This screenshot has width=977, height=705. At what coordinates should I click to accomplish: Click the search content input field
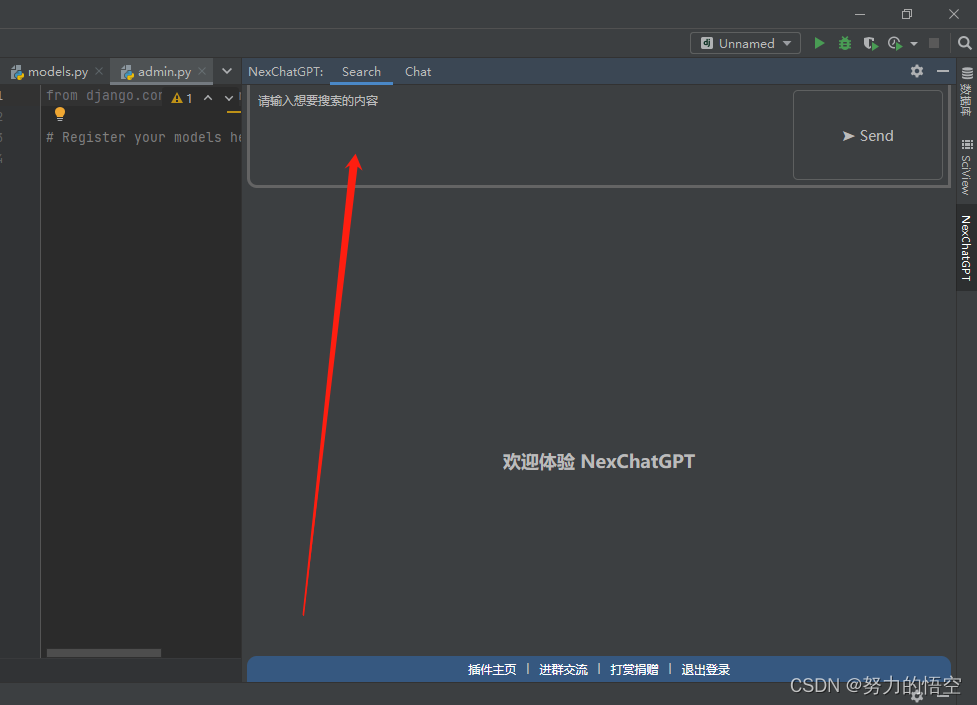point(521,136)
